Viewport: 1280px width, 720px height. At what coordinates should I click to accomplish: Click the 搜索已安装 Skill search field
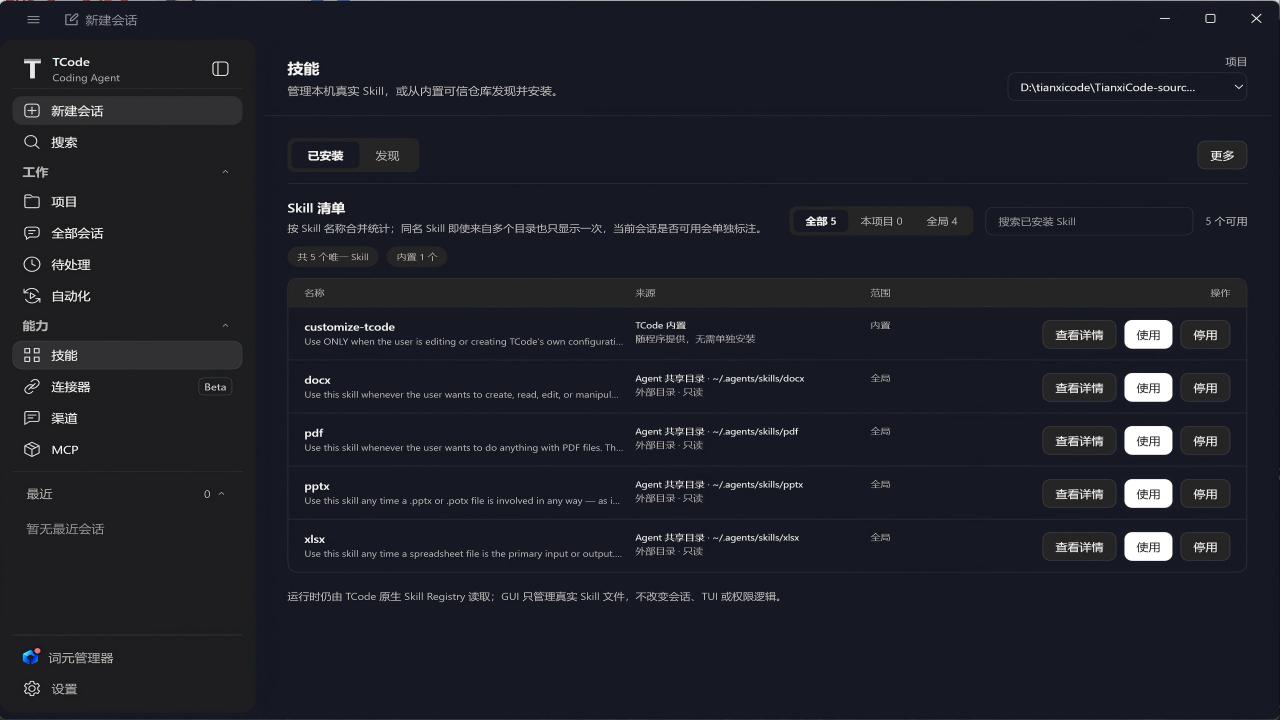1089,221
